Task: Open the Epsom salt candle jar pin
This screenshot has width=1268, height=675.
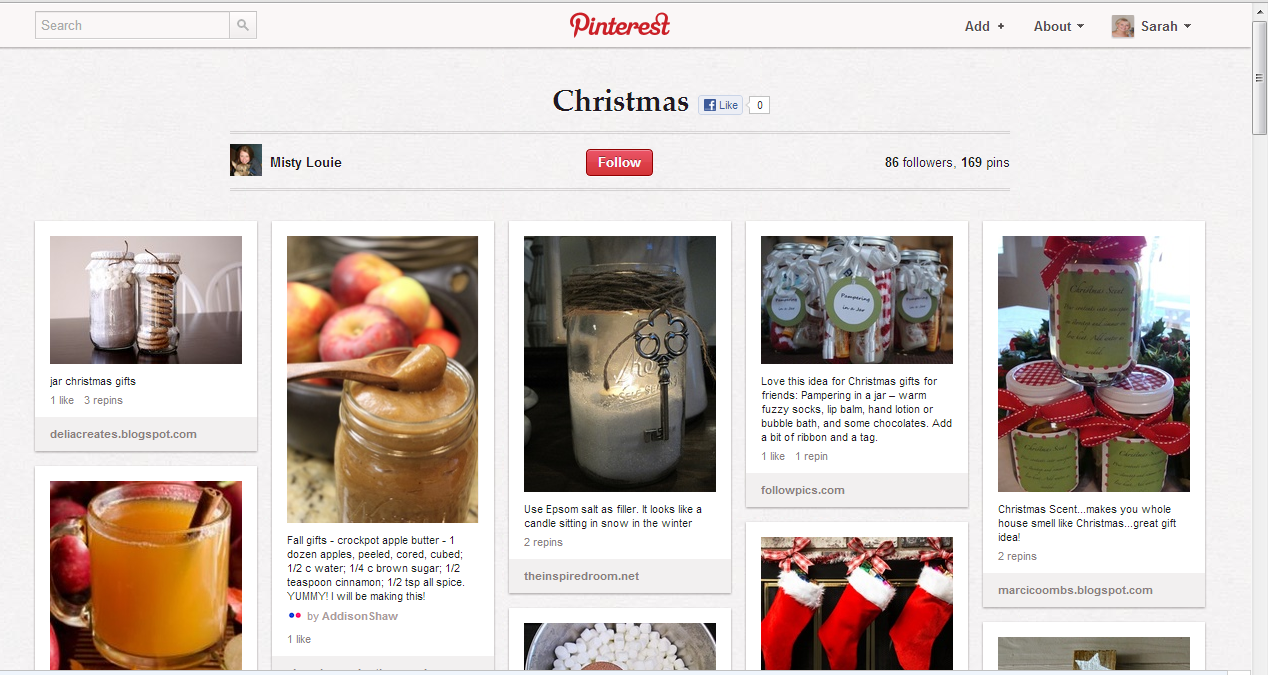Action: coord(620,364)
